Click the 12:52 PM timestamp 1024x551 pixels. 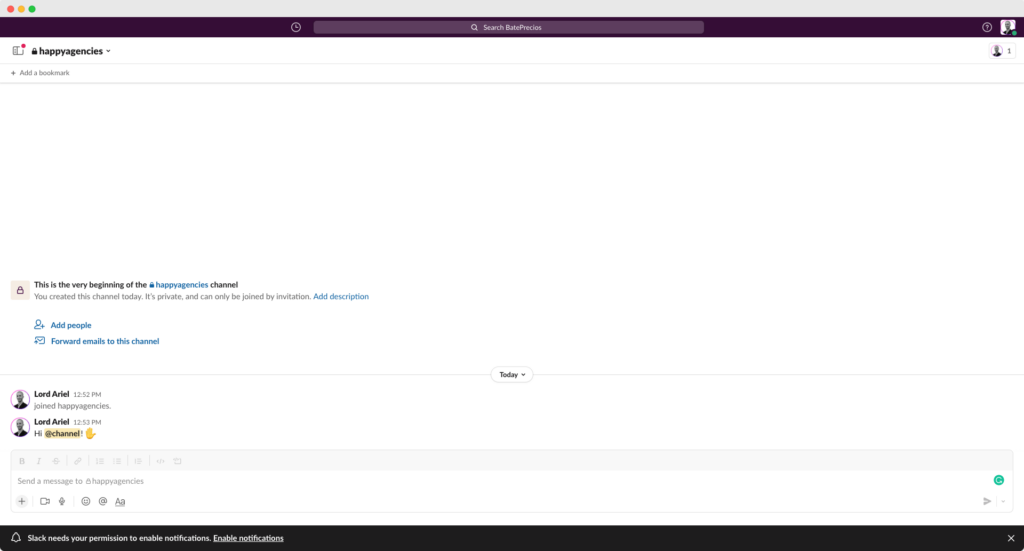pyautogui.click(x=87, y=395)
